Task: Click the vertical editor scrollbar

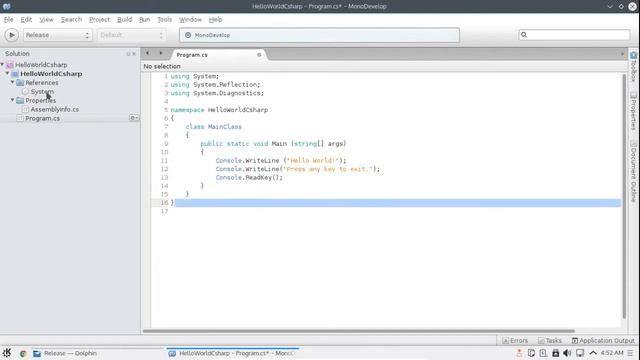Action: click(624, 196)
